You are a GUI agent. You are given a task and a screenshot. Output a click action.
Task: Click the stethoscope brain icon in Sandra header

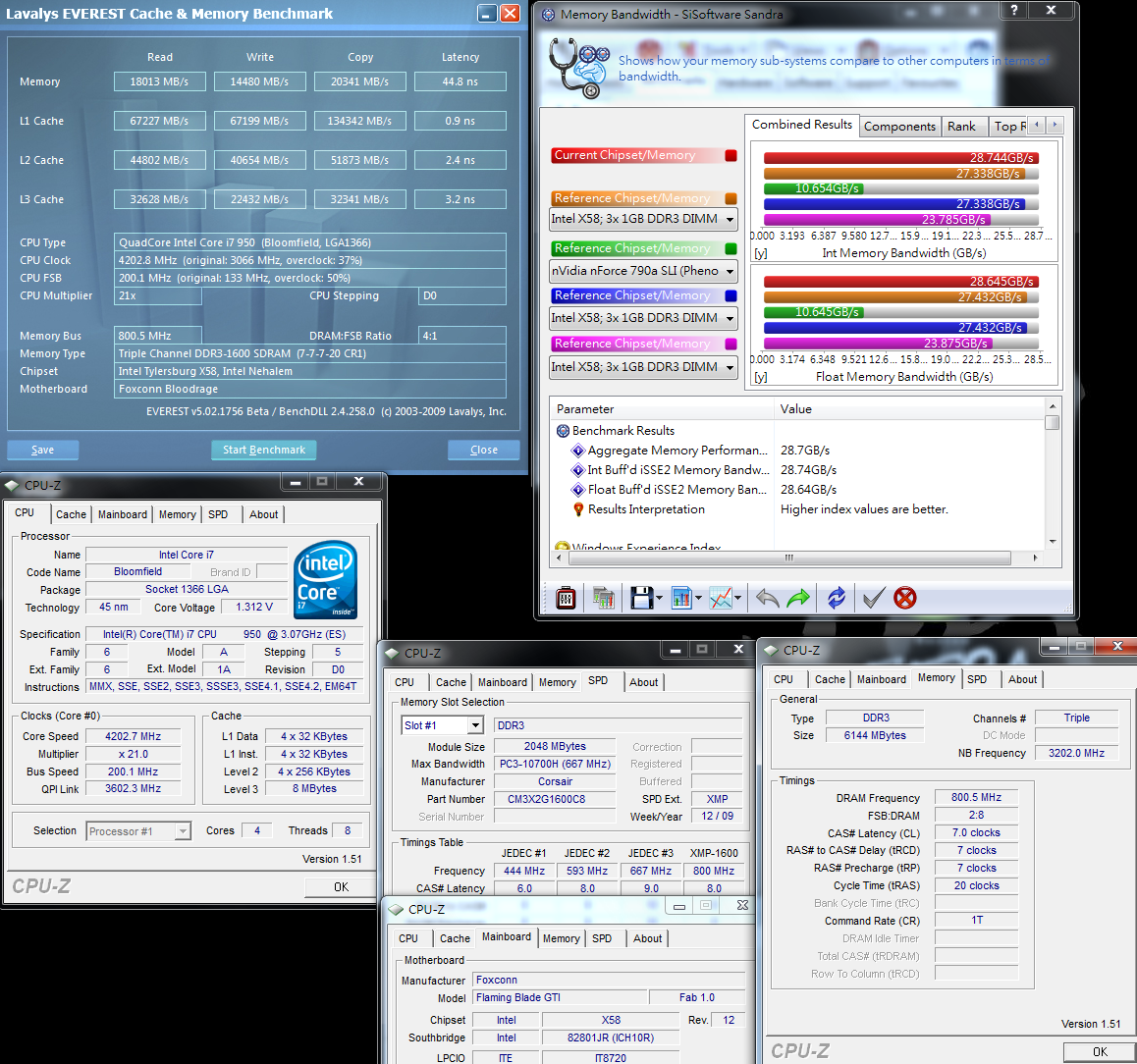click(578, 68)
